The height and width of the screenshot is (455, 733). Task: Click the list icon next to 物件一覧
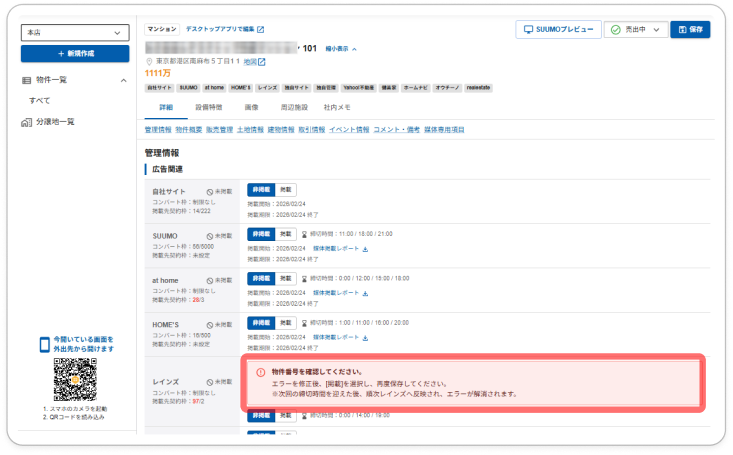pyautogui.click(x=27, y=80)
